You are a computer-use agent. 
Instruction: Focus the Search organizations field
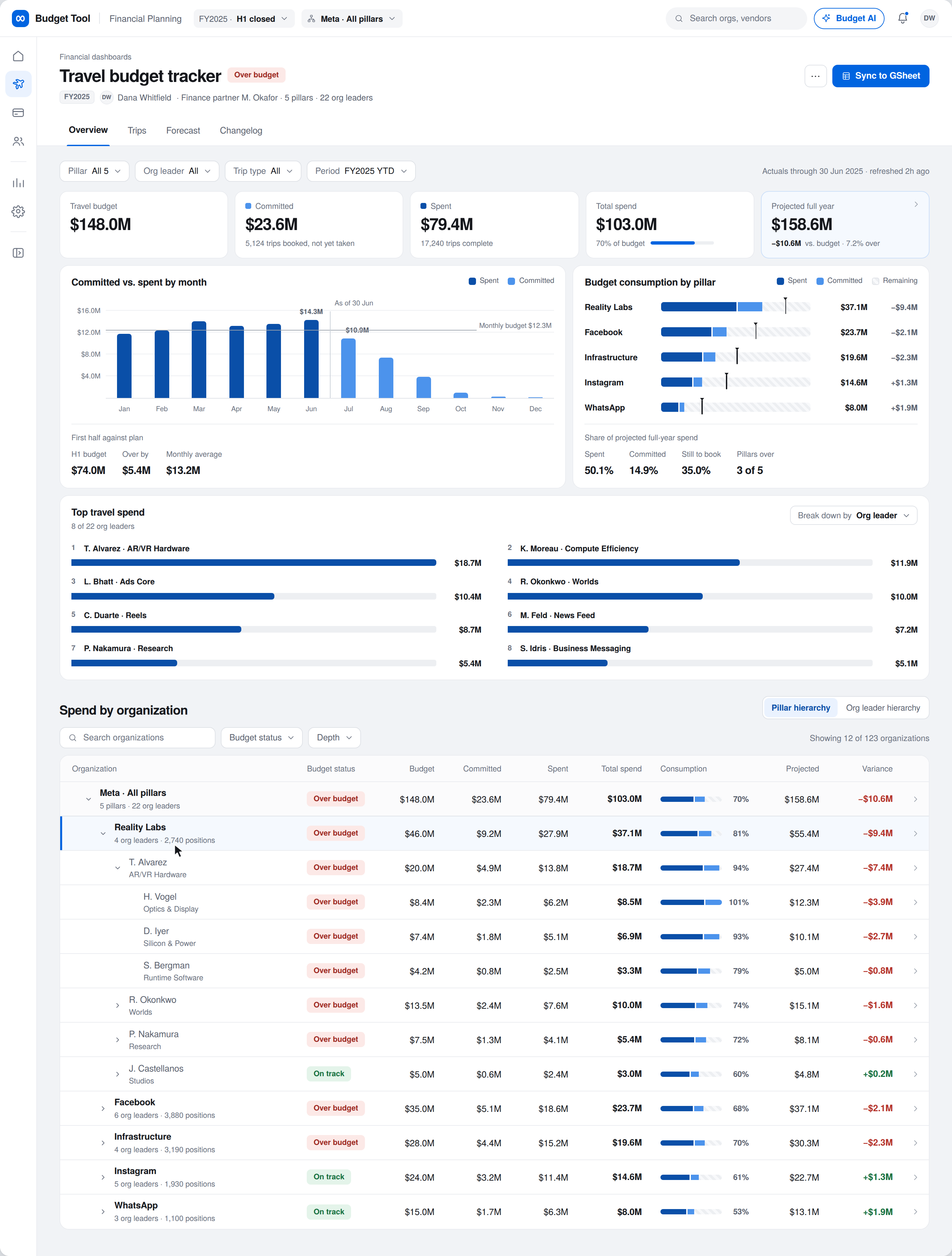[138, 737]
